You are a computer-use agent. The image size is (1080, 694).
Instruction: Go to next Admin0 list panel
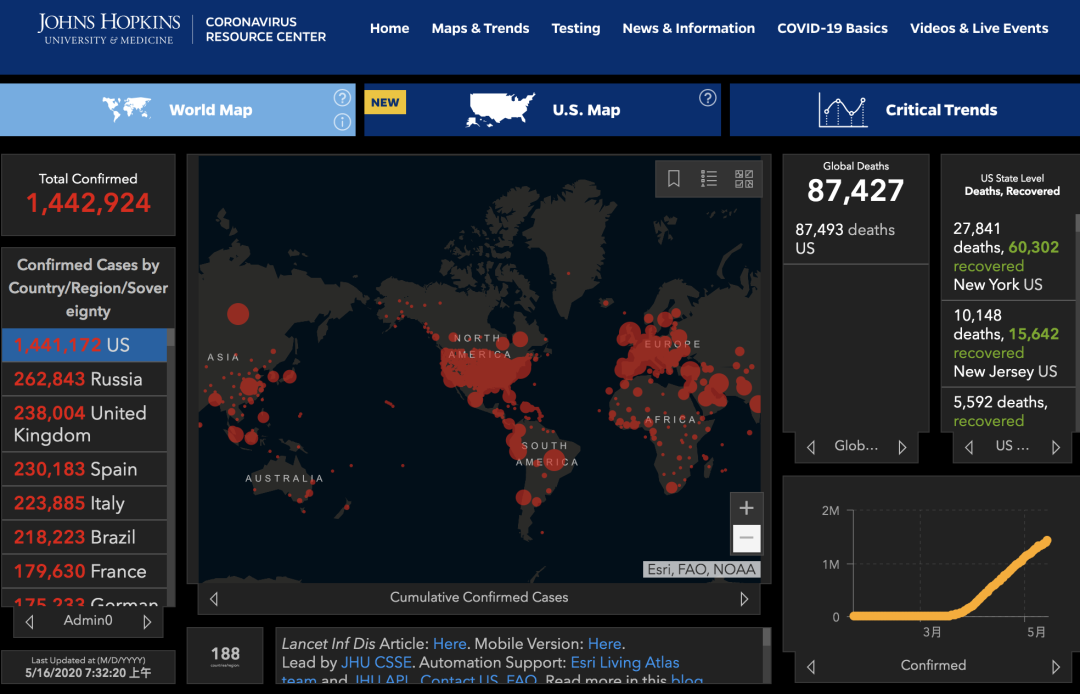pos(148,622)
